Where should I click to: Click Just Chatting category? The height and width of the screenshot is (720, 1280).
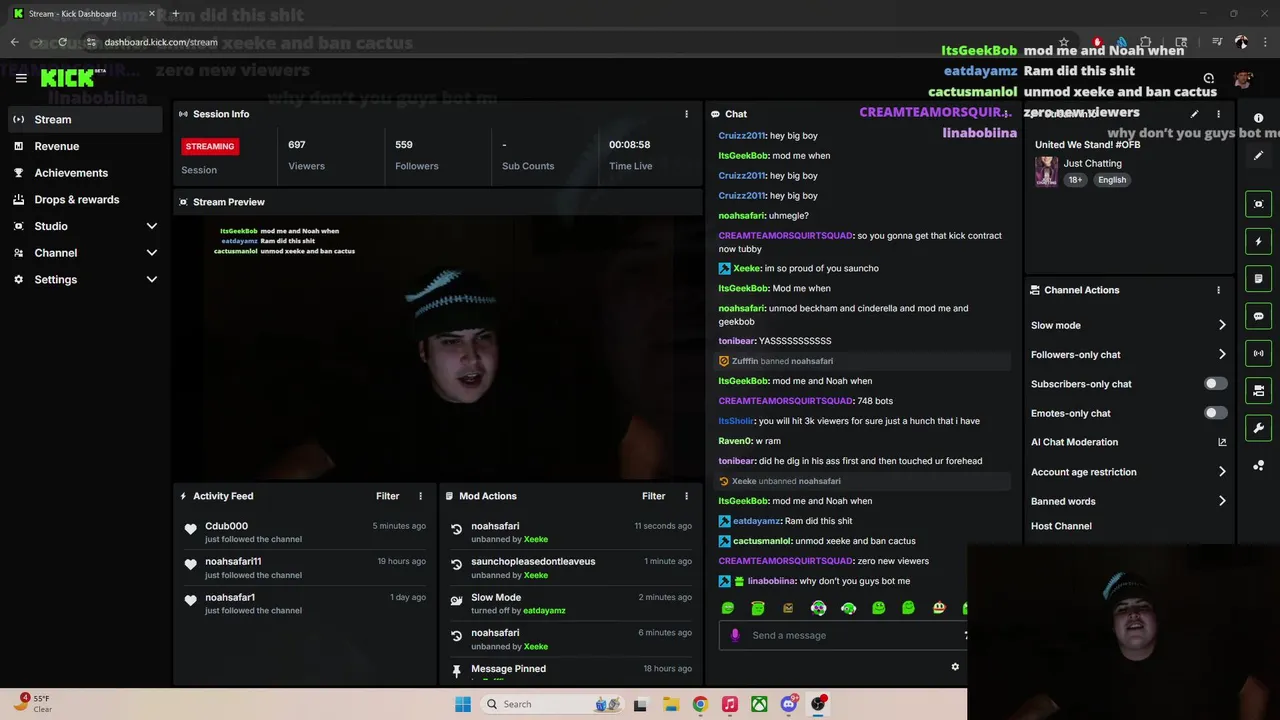coord(1092,163)
